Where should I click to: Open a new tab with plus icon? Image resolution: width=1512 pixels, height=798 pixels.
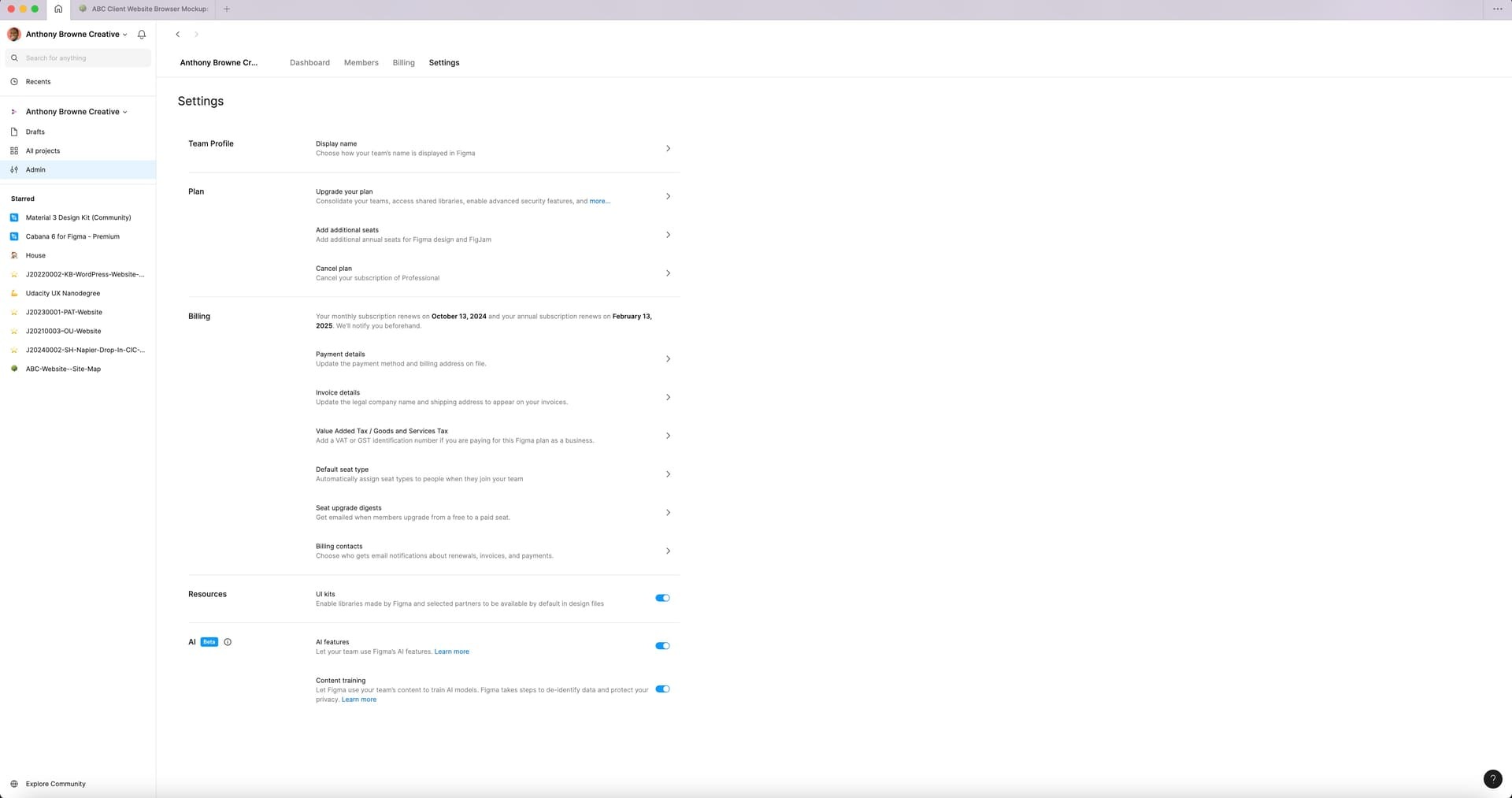pos(227,9)
